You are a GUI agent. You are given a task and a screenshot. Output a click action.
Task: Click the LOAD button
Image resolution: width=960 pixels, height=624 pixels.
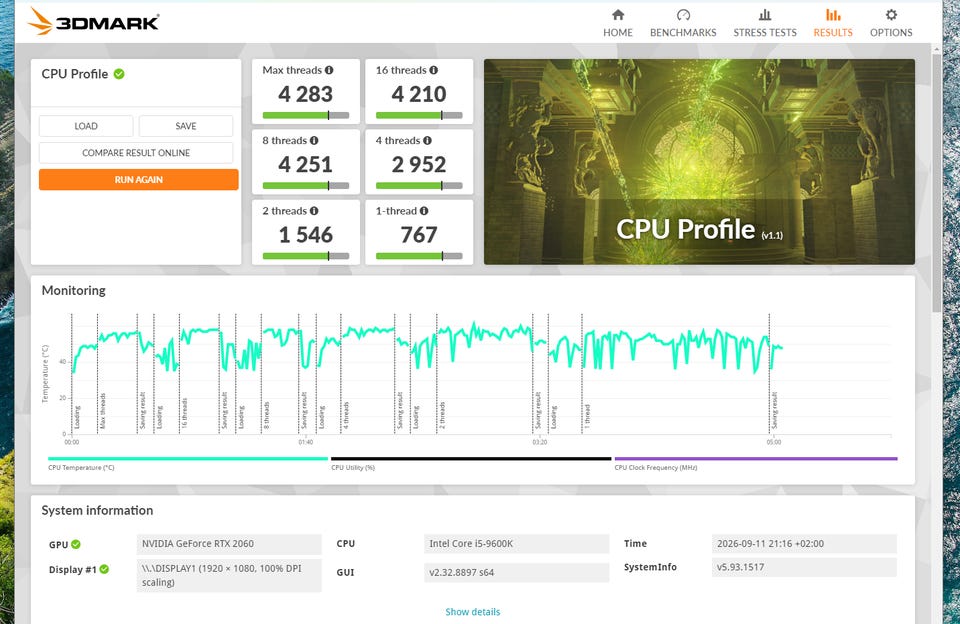pyautogui.click(x=86, y=126)
